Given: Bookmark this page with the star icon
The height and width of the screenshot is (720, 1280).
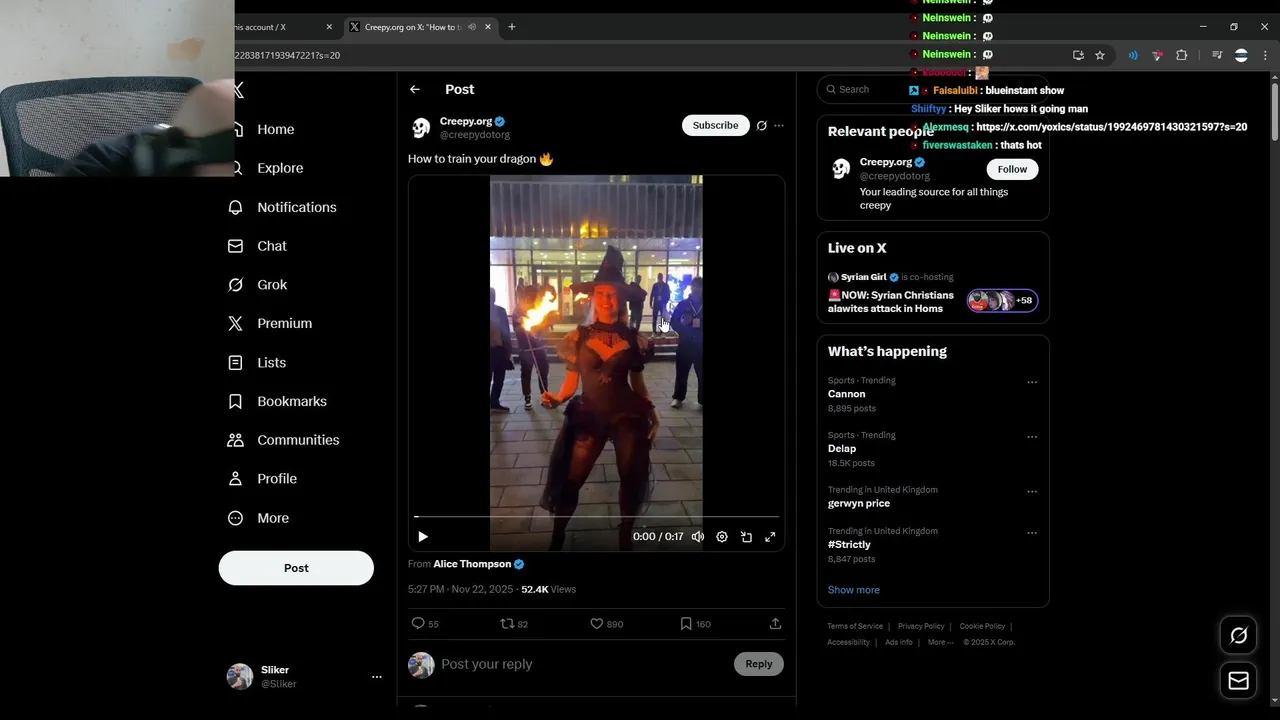Looking at the screenshot, I should [x=1100, y=55].
